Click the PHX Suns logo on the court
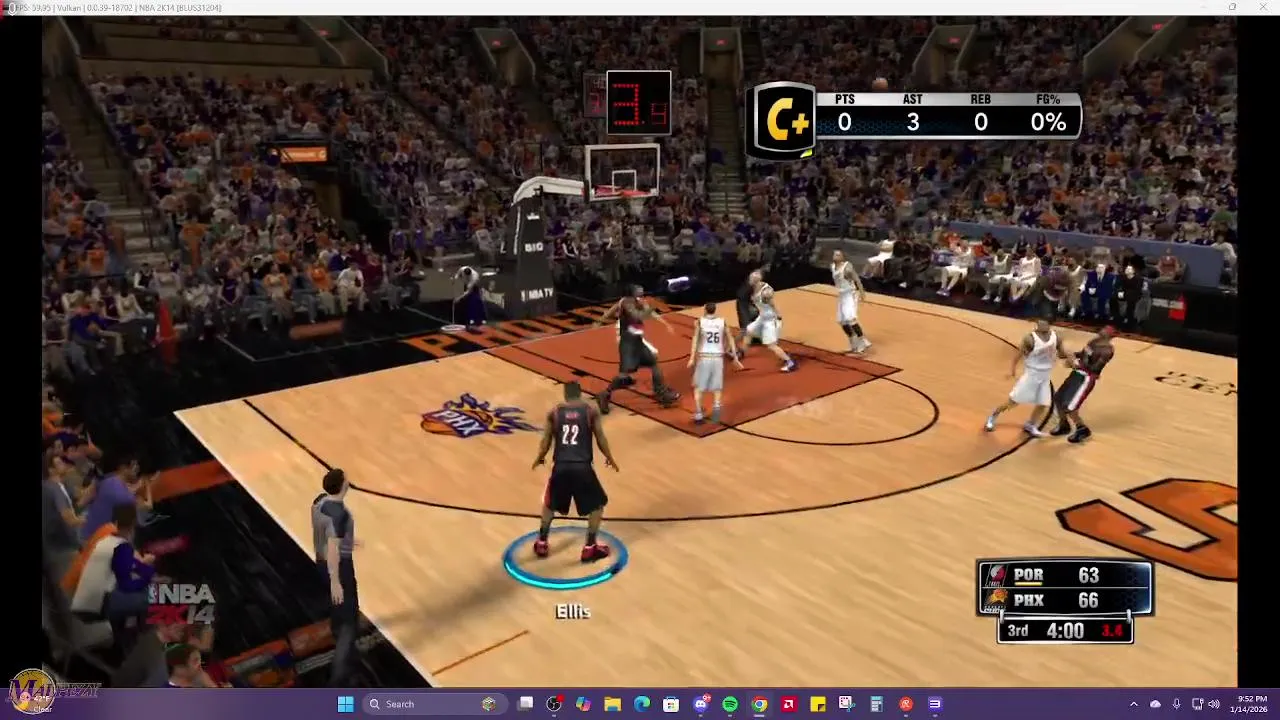1280x720 pixels. pyautogui.click(x=478, y=414)
